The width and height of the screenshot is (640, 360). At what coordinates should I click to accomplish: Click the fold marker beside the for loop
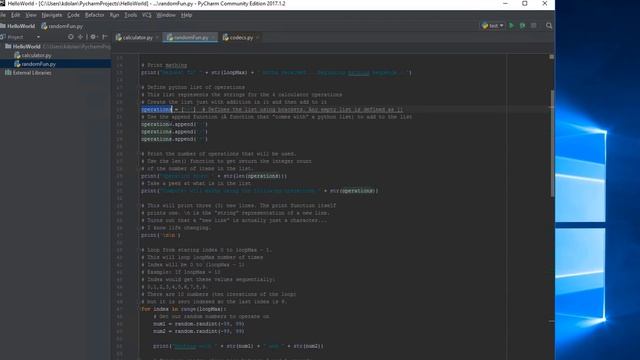(x=139, y=309)
